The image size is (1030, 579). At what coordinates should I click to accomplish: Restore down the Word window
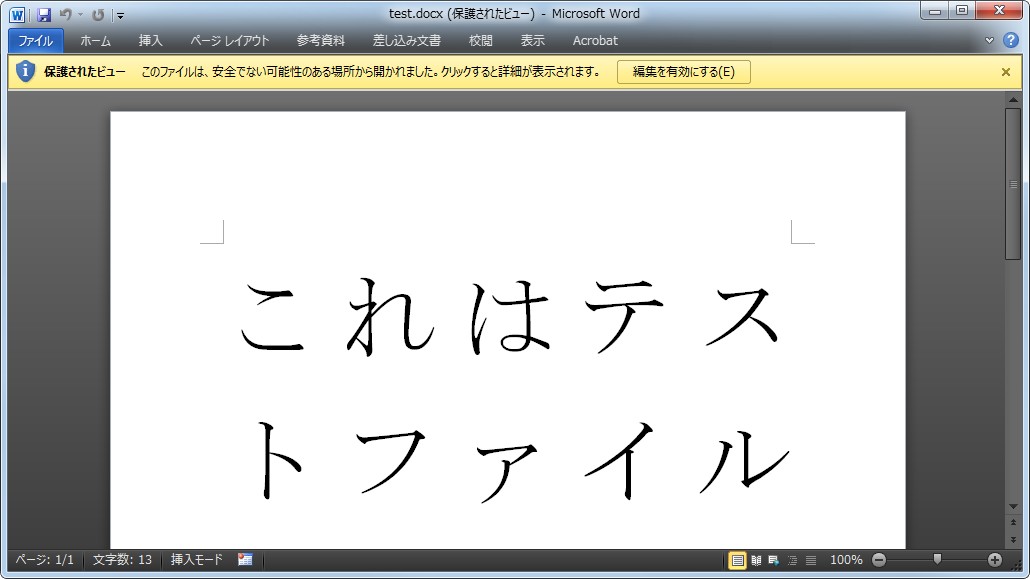pos(962,11)
